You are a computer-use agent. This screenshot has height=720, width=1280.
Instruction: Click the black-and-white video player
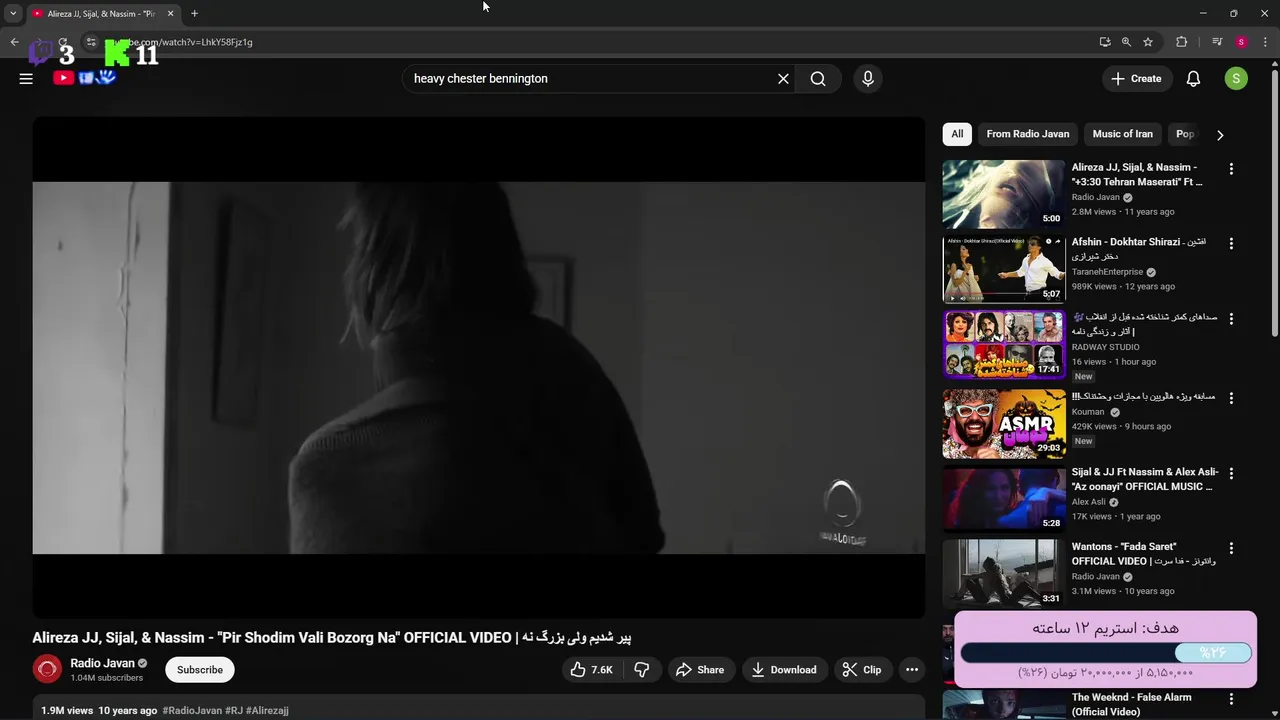point(478,367)
